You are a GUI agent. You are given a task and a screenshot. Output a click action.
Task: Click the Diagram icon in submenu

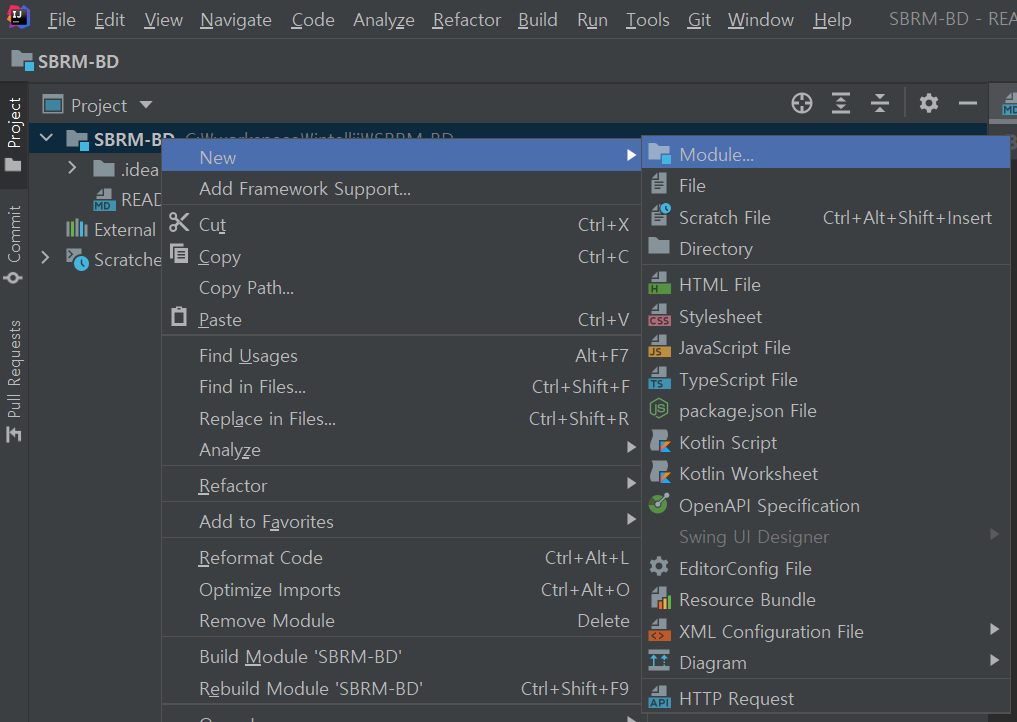click(x=659, y=661)
